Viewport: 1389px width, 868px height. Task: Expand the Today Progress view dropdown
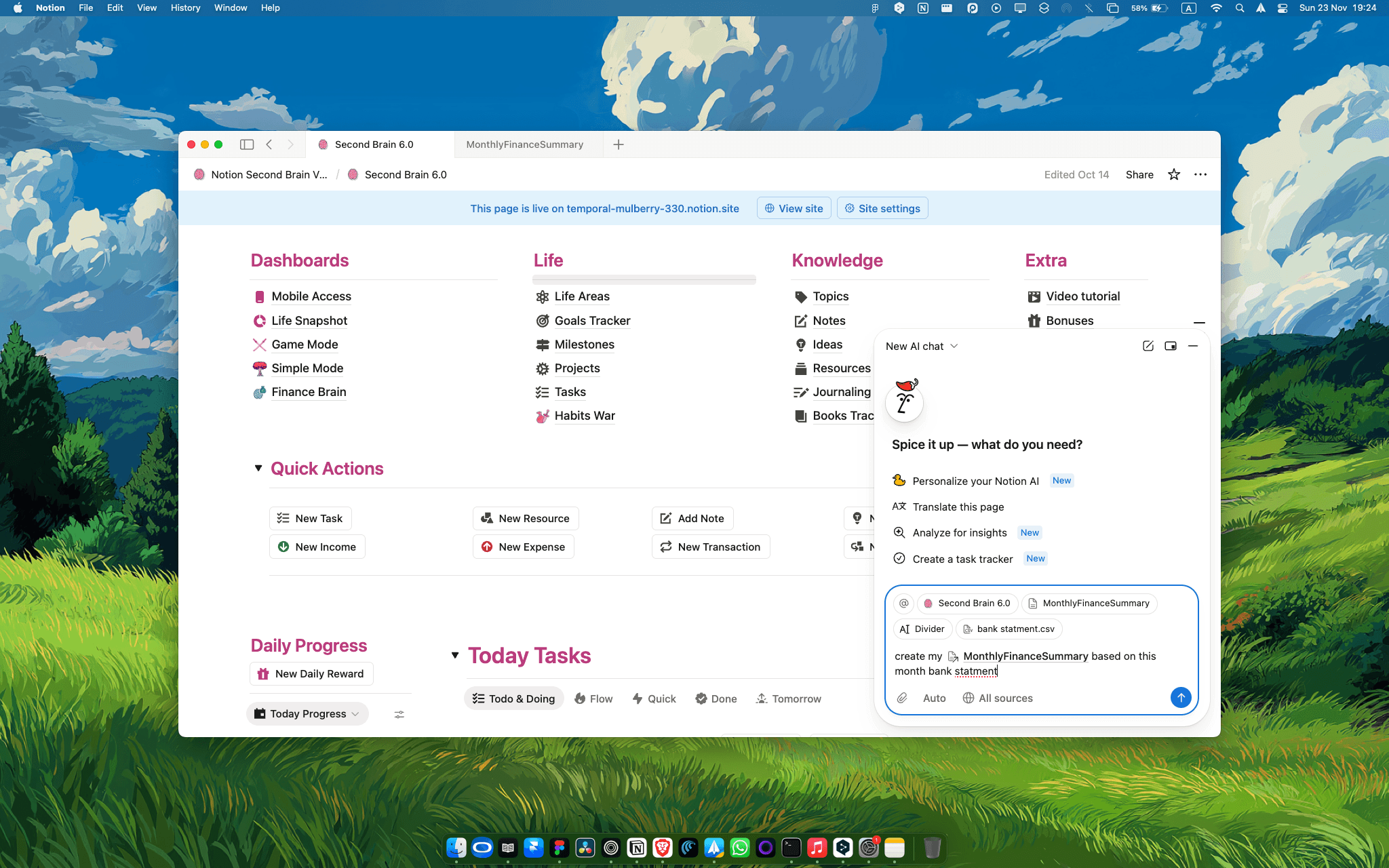click(x=307, y=713)
